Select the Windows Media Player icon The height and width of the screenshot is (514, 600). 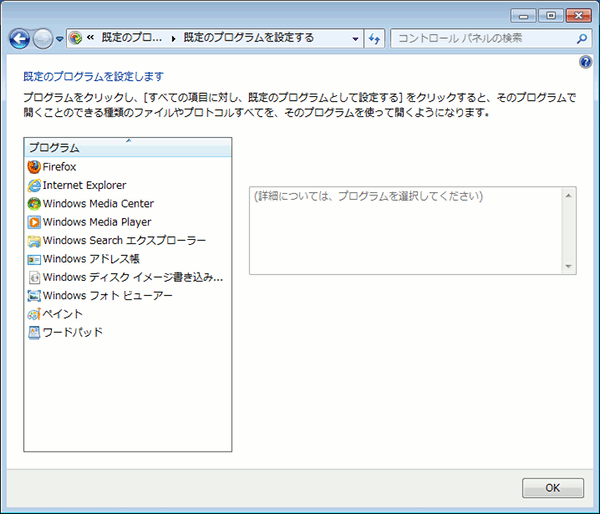click(x=34, y=222)
